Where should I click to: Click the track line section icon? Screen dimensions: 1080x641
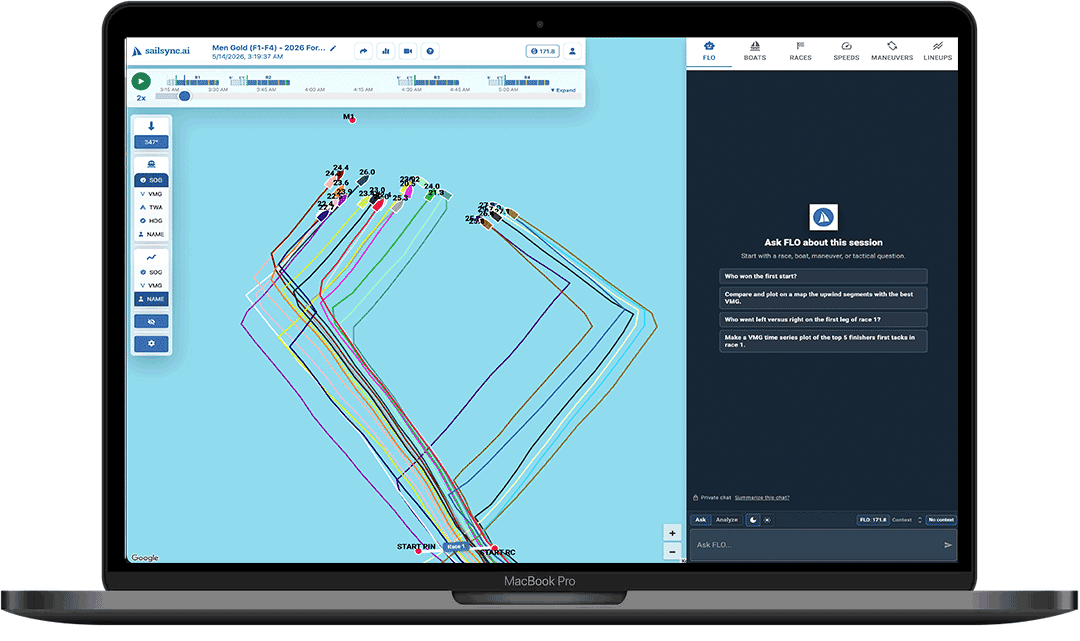click(x=152, y=257)
